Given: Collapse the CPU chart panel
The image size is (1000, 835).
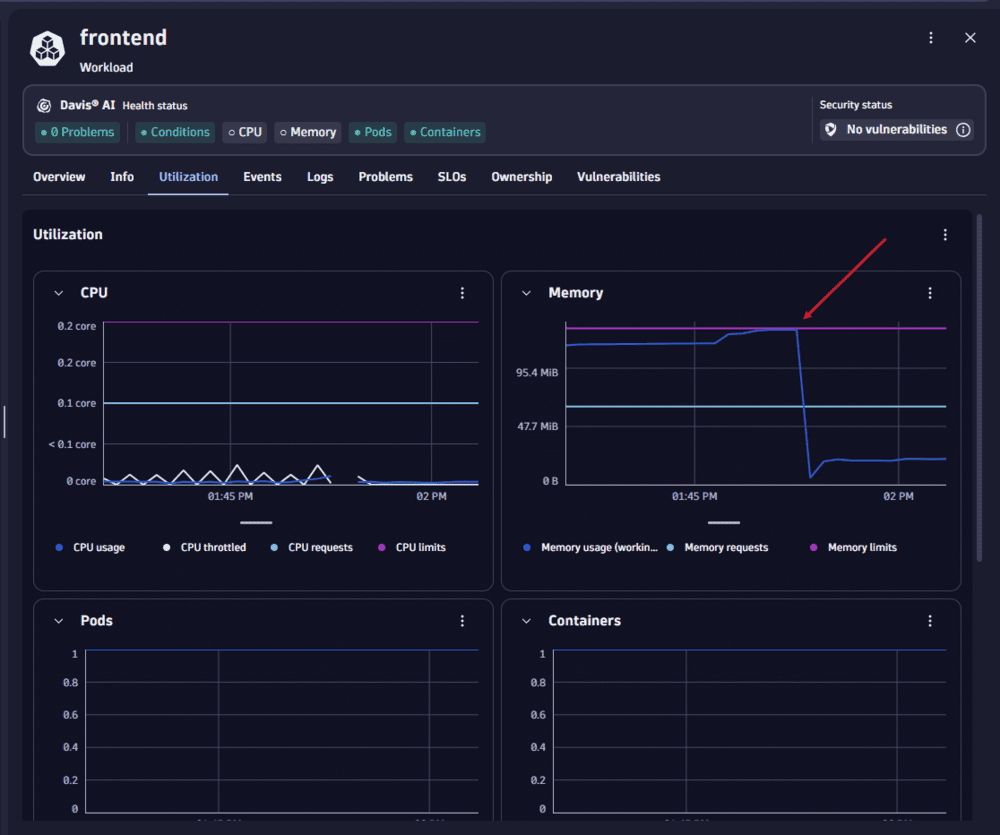Looking at the screenshot, I should point(58,293).
